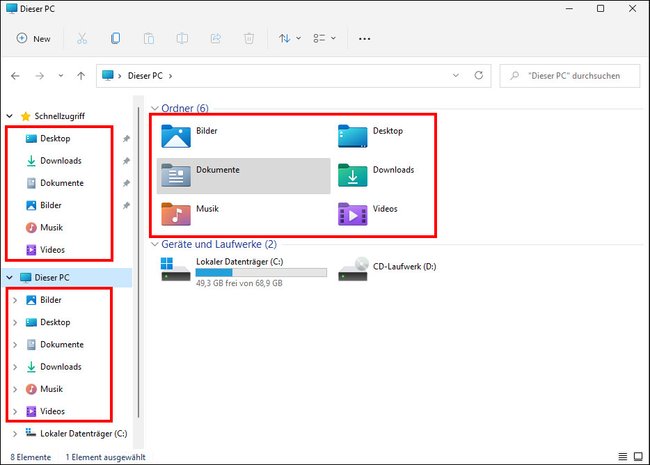The width and height of the screenshot is (650, 465).
Task: Click the Copy icon in toolbar
Action: [115, 39]
